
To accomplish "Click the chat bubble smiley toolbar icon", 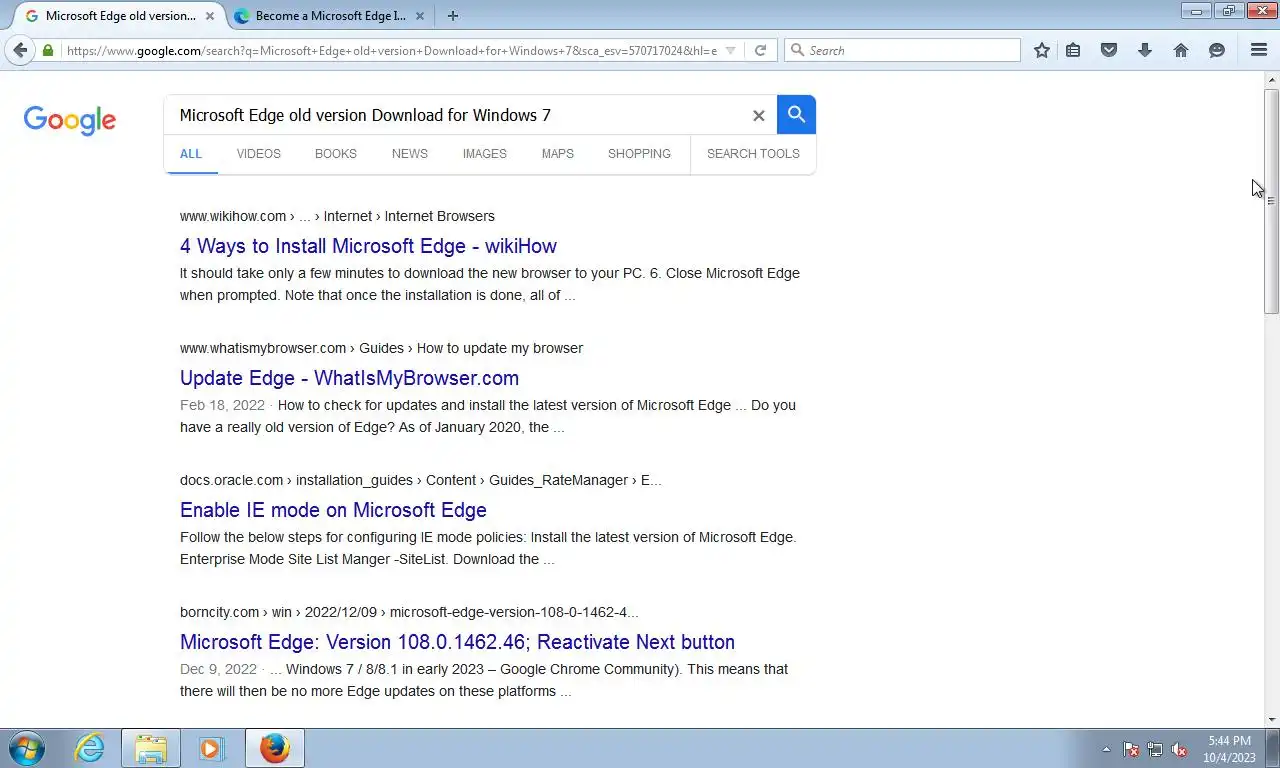I will [1217, 50].
